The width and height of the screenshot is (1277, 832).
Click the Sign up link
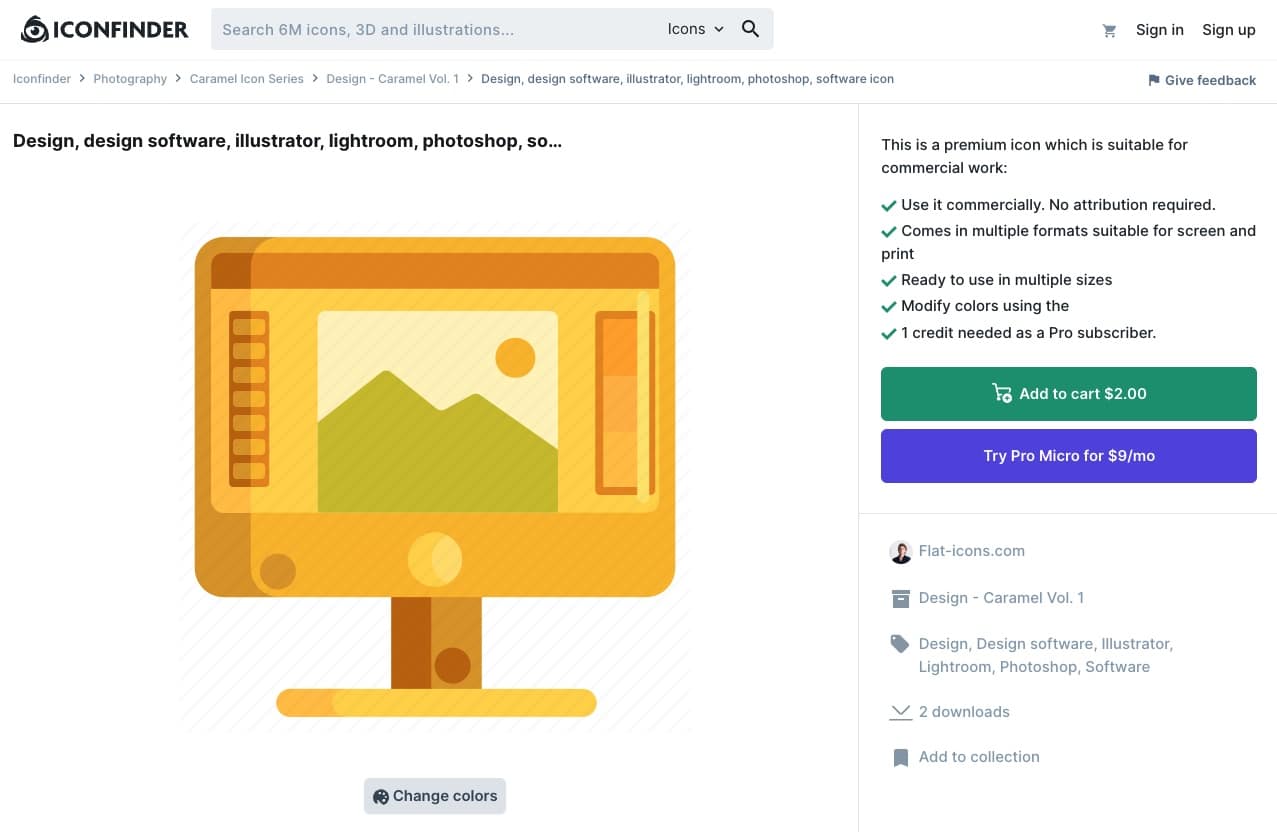1228,30
